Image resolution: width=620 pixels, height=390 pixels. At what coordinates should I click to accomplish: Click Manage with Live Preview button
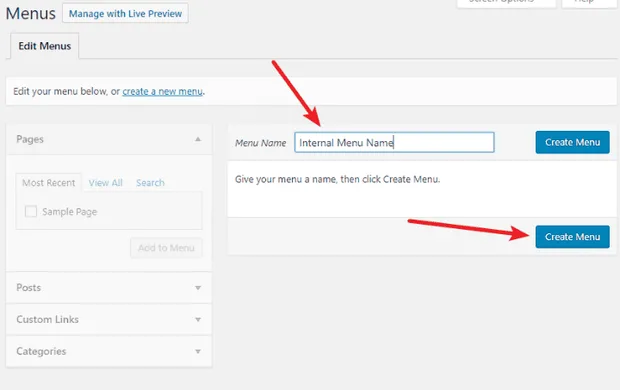point(125,13)
